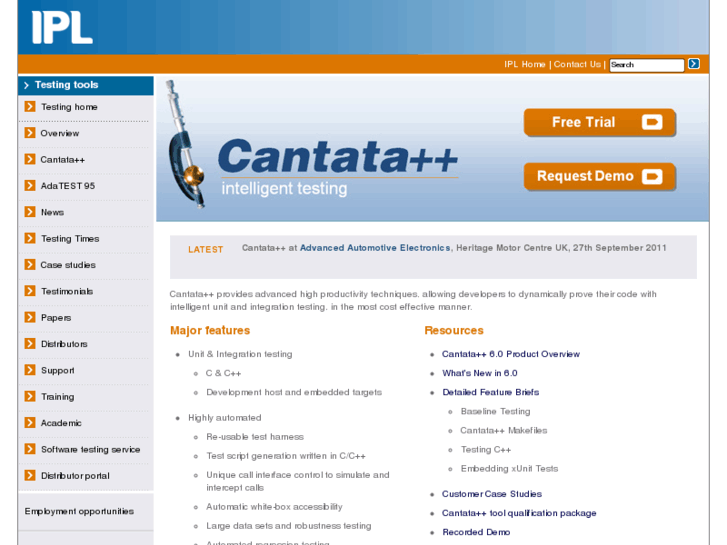The image size is (727, 545).
Task: Open the Overview menu item
Action: point(59,134)
